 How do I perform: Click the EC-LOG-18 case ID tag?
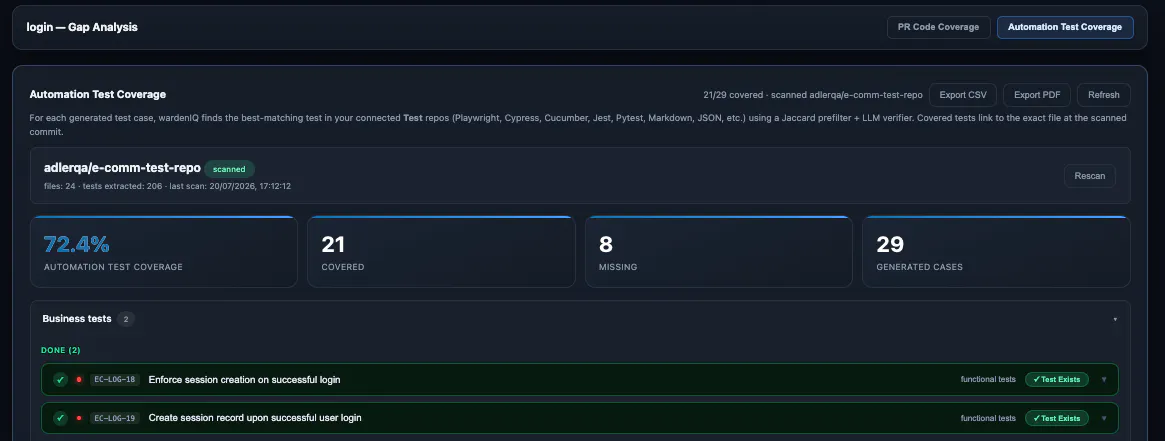pyautogui.click(x=115, y=379)
